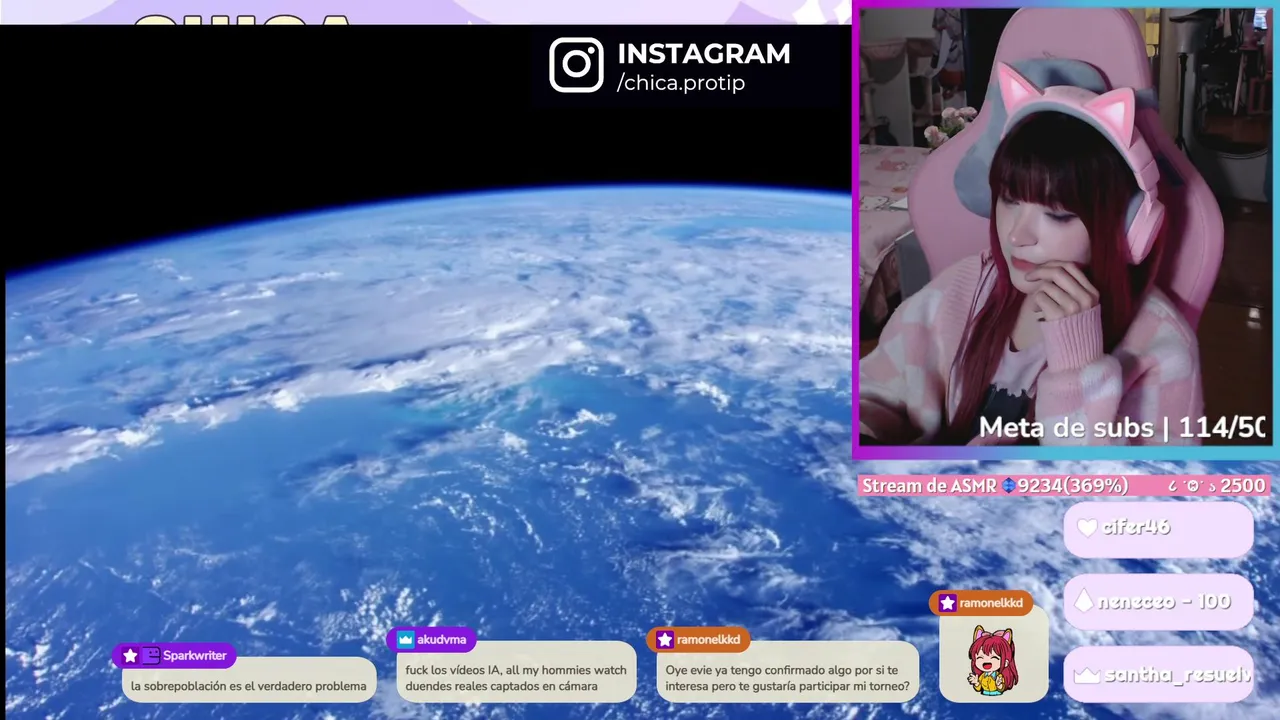Click the Meta de subs counter
This screenshot has width=1280, height=720.
click(1122, 428)
